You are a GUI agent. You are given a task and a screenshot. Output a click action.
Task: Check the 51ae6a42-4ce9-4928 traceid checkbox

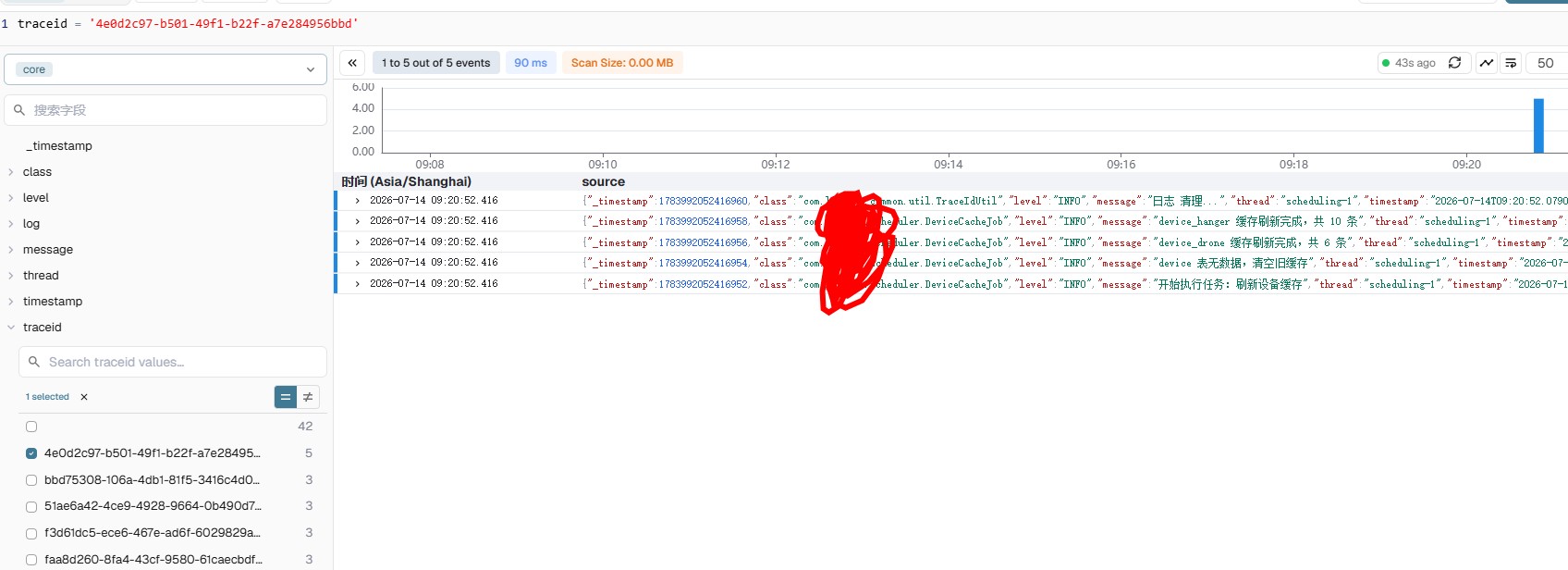31,506
